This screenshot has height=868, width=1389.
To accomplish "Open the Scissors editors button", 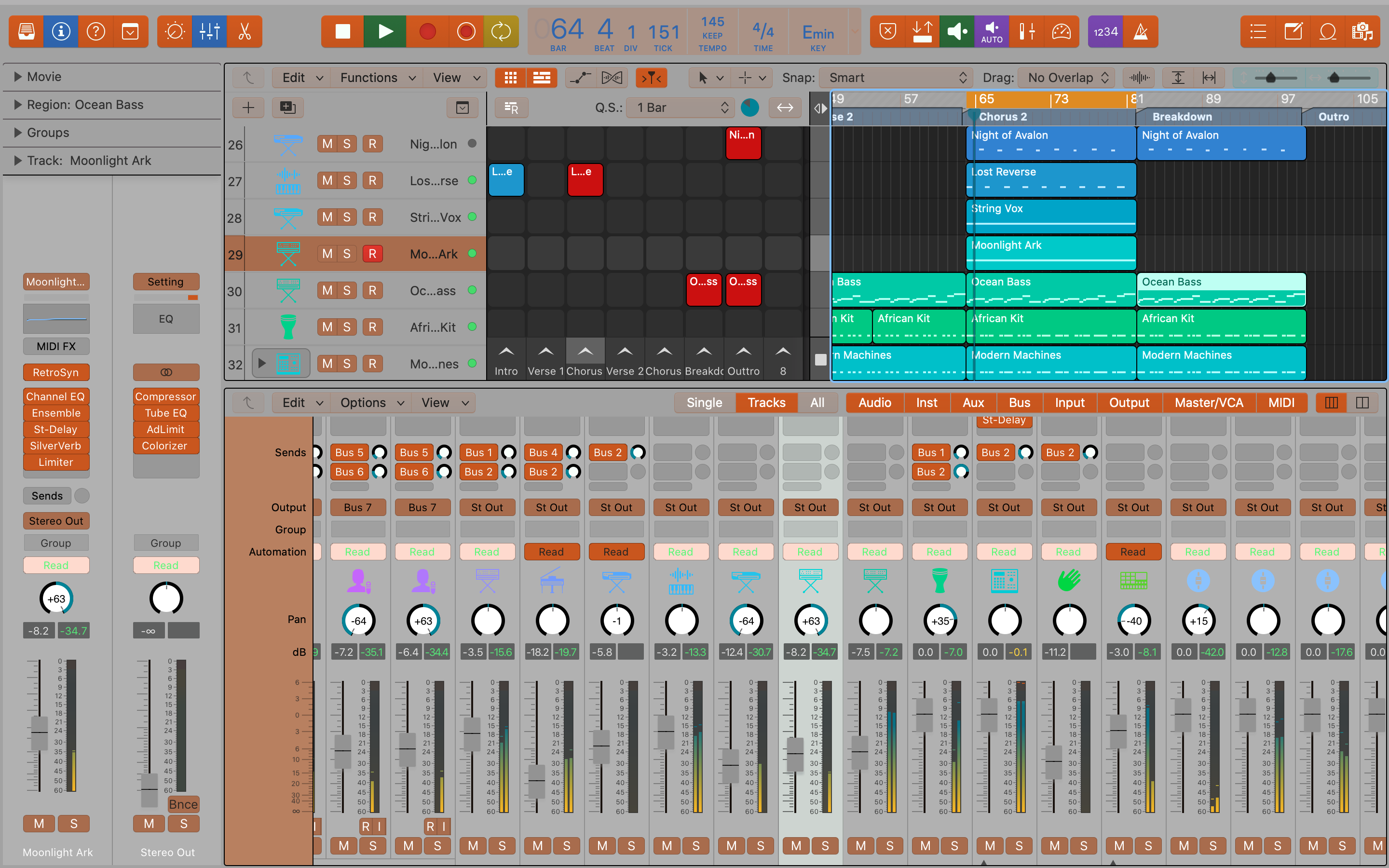I will (245, 31).
